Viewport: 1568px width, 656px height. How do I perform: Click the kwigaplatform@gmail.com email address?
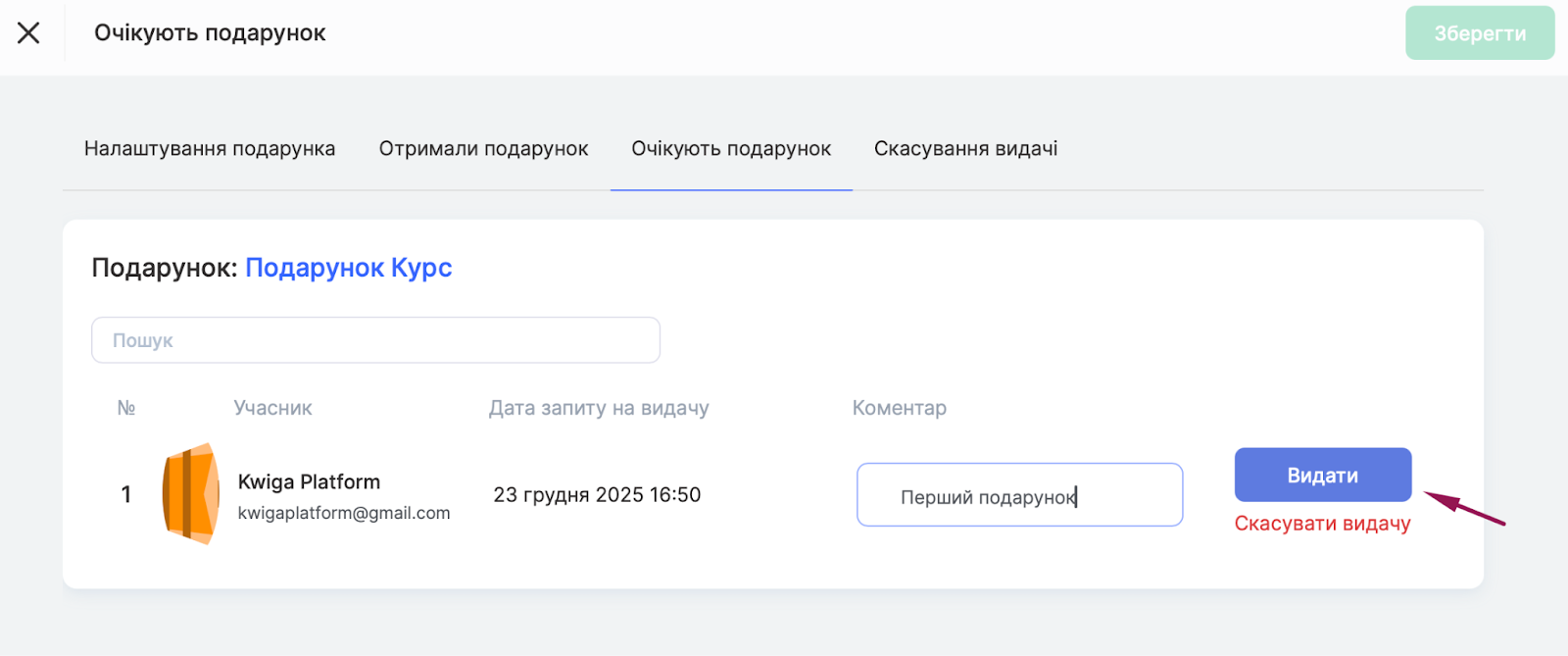point(344,513)
